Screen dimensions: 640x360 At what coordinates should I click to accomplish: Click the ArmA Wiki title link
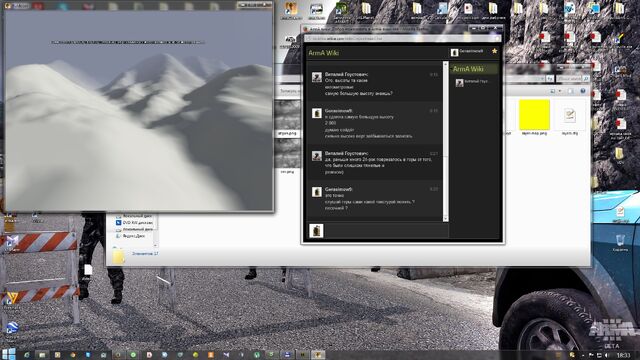(324, 53)
